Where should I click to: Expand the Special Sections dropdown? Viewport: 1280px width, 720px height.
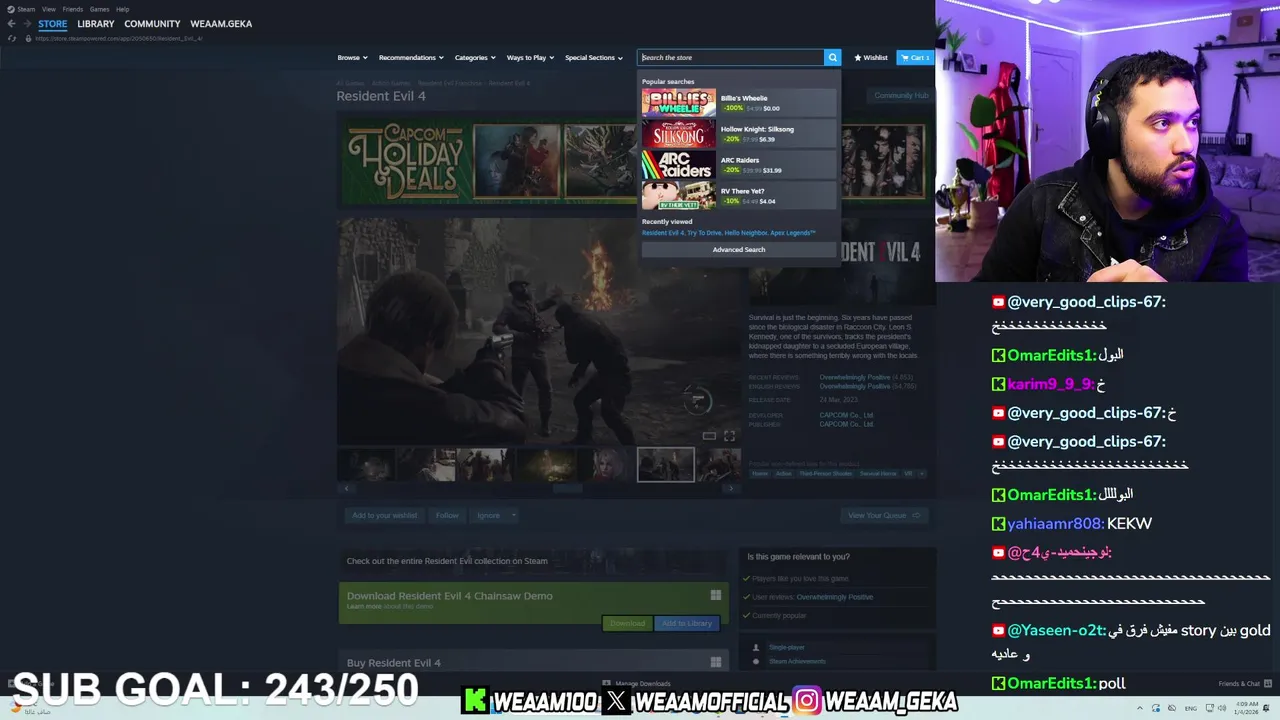(x=593, y=57)
